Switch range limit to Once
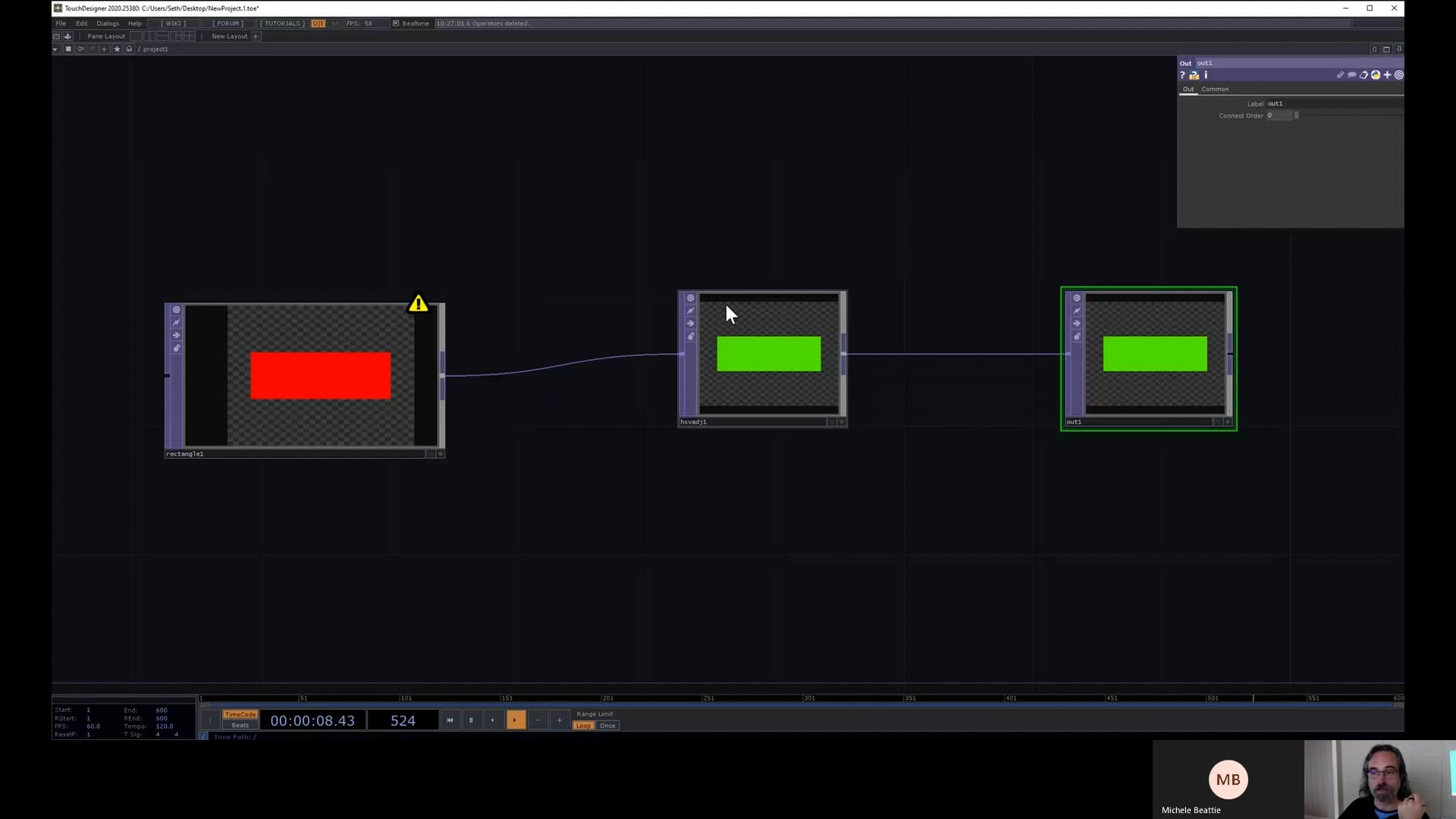The image size is (1456, 819). tap(607, 726)
